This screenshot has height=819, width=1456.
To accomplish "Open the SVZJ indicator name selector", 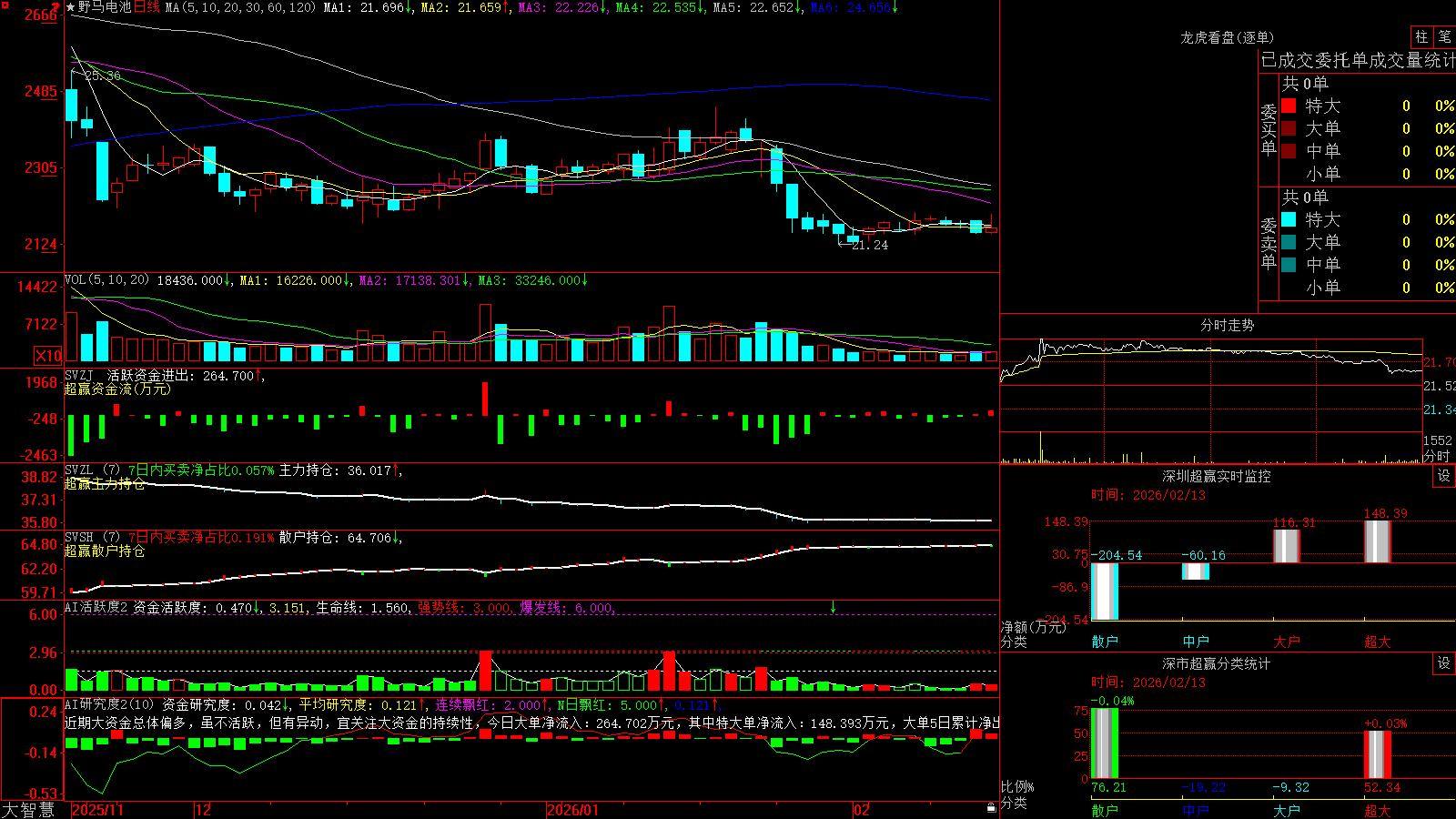I will [x=79, y=376].
